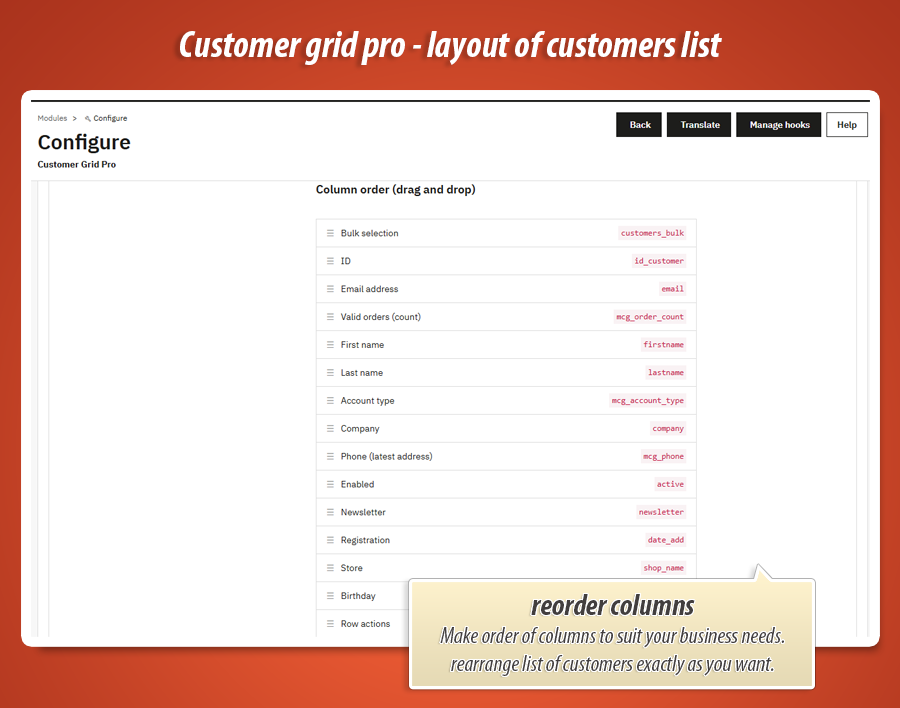The height and width of the screenshot is (708, 900).
Task: Select the Account type label
Action: 367,401
